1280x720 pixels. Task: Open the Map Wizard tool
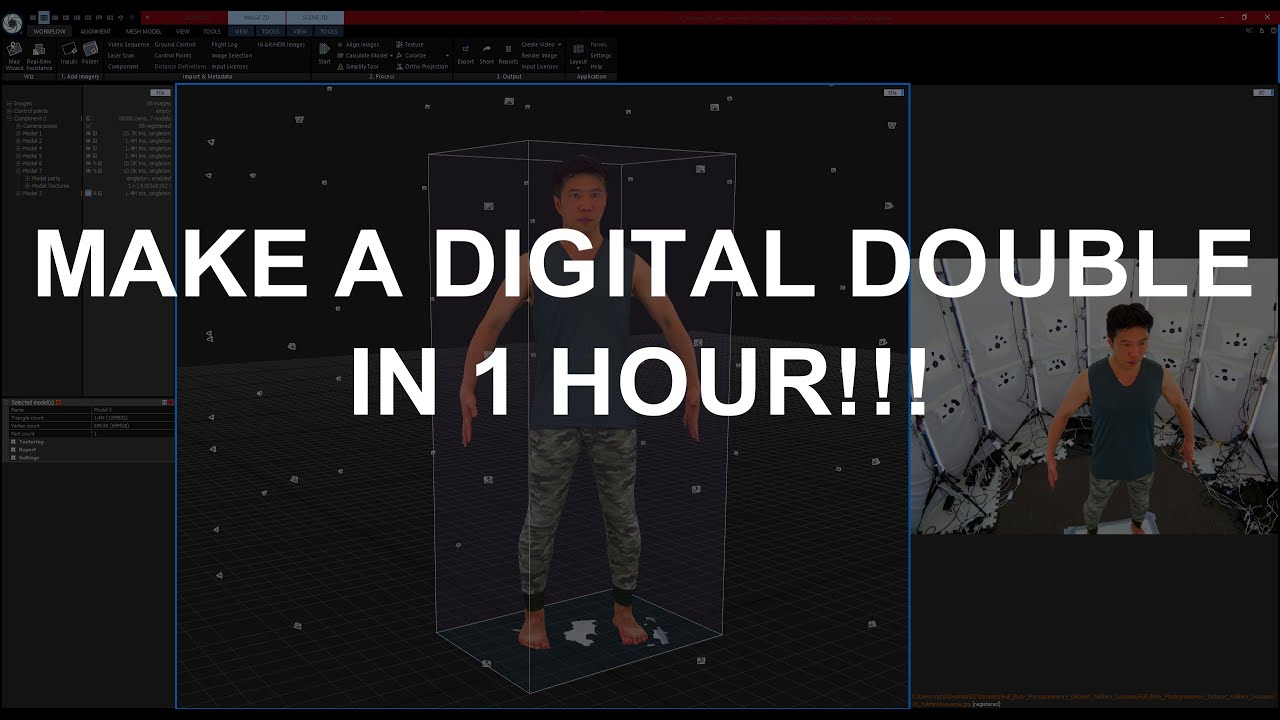tap(14, 55)
